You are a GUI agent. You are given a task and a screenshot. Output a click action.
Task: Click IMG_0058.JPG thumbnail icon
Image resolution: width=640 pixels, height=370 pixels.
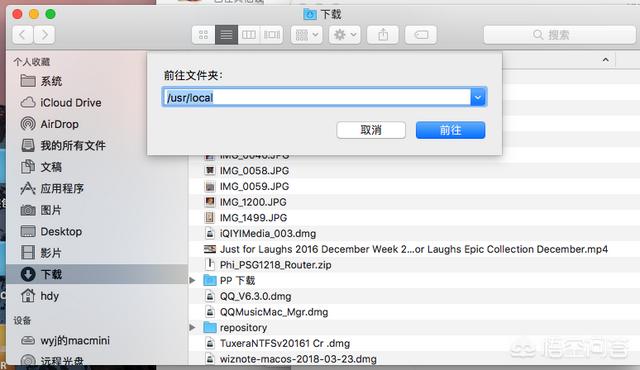(210, 171)
